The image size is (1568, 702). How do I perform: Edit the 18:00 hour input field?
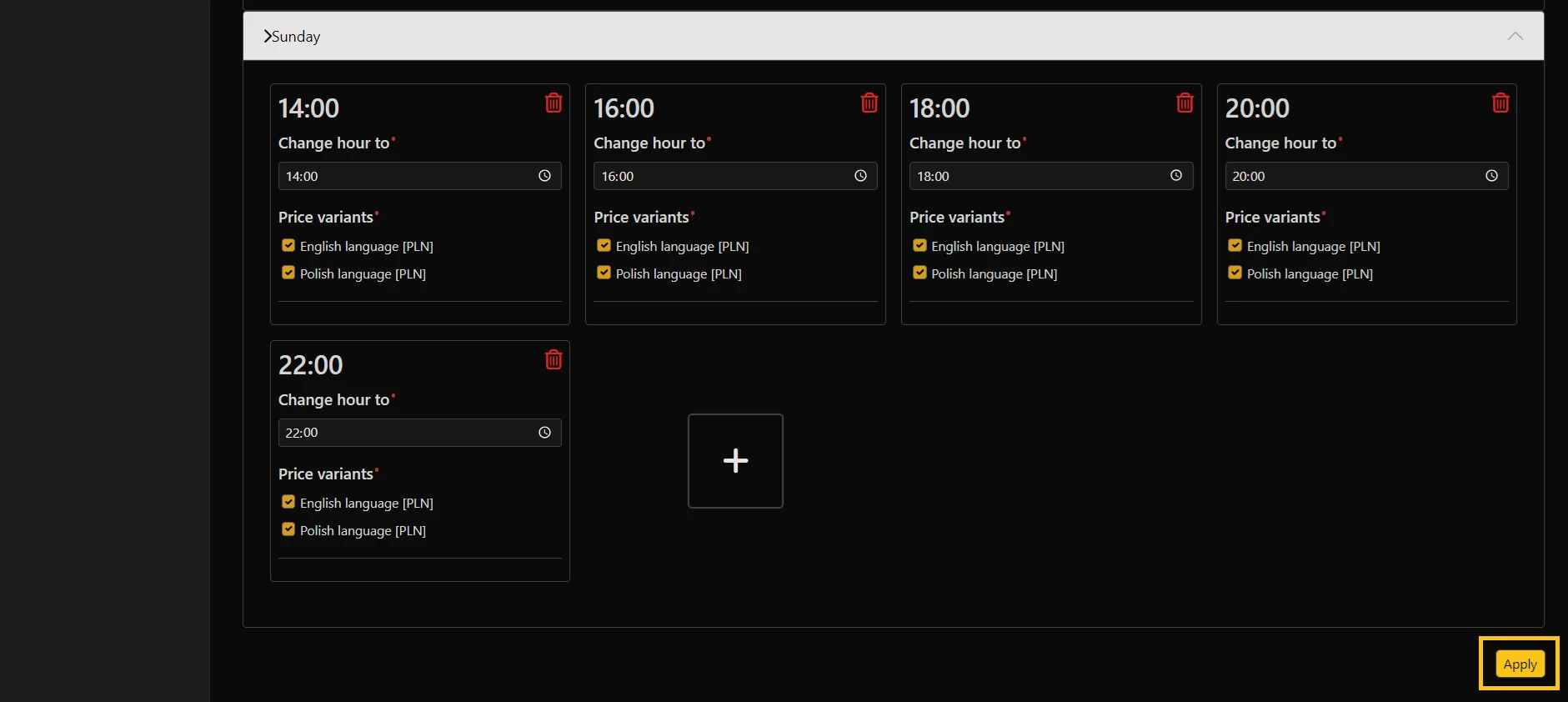tap(1038, 176)
